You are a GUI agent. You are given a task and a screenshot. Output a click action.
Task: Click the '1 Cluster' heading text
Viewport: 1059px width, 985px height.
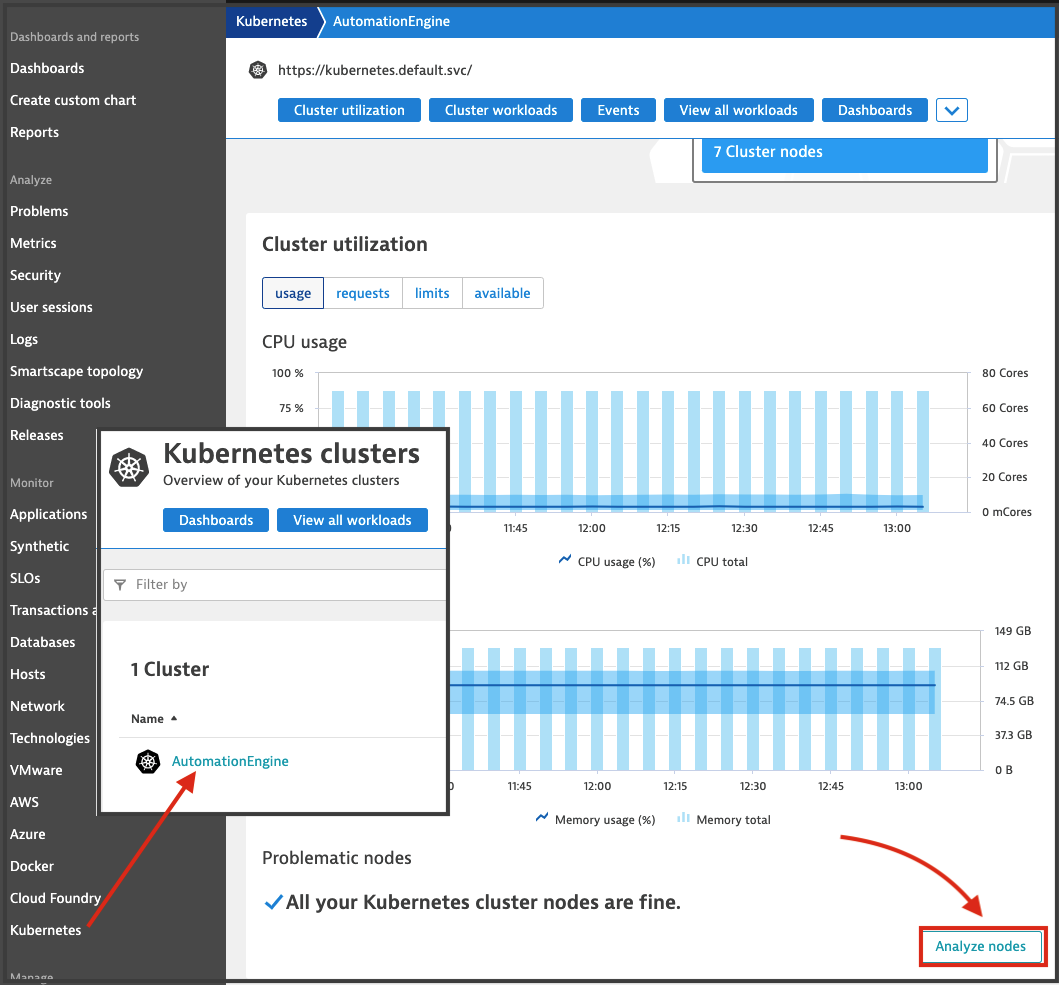170,669
